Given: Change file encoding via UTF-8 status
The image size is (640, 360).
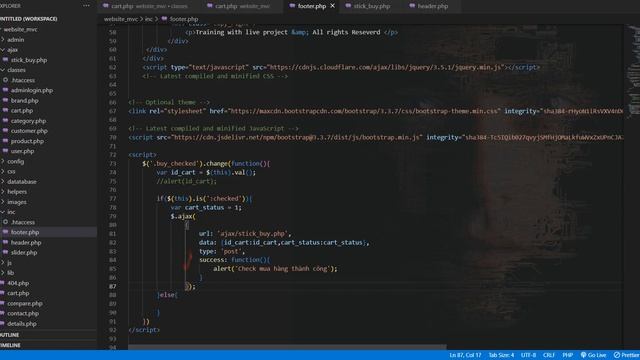Looking at the screenshot, I should click(528, 355).
